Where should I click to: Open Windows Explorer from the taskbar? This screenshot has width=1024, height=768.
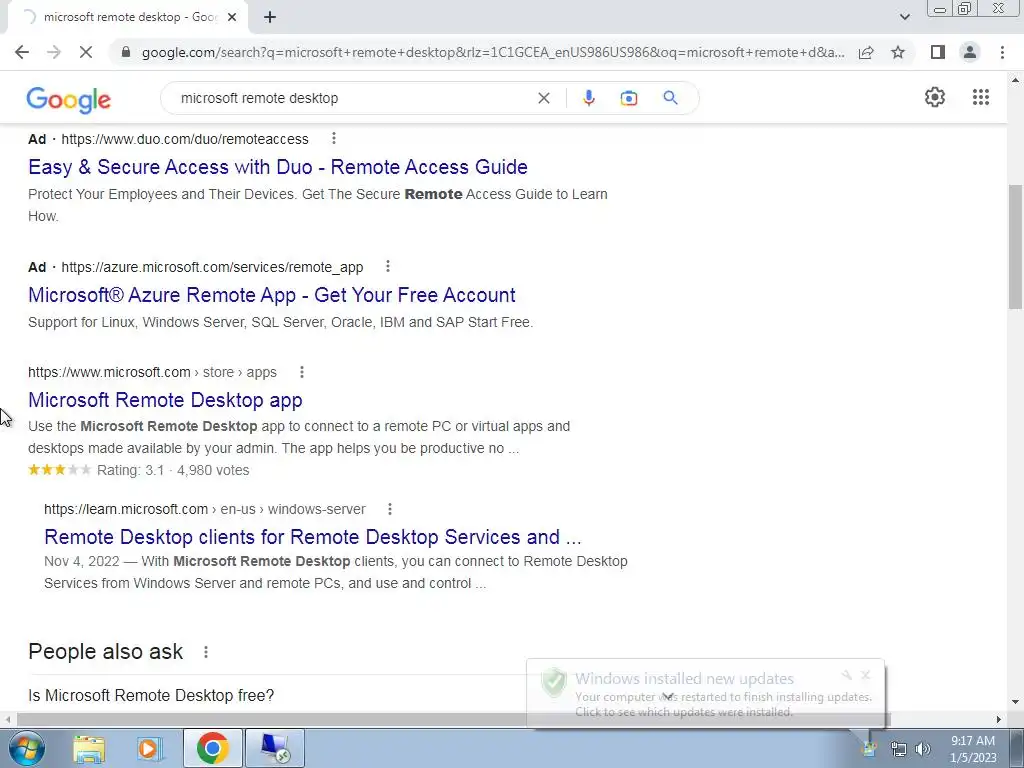coord(89,748)
